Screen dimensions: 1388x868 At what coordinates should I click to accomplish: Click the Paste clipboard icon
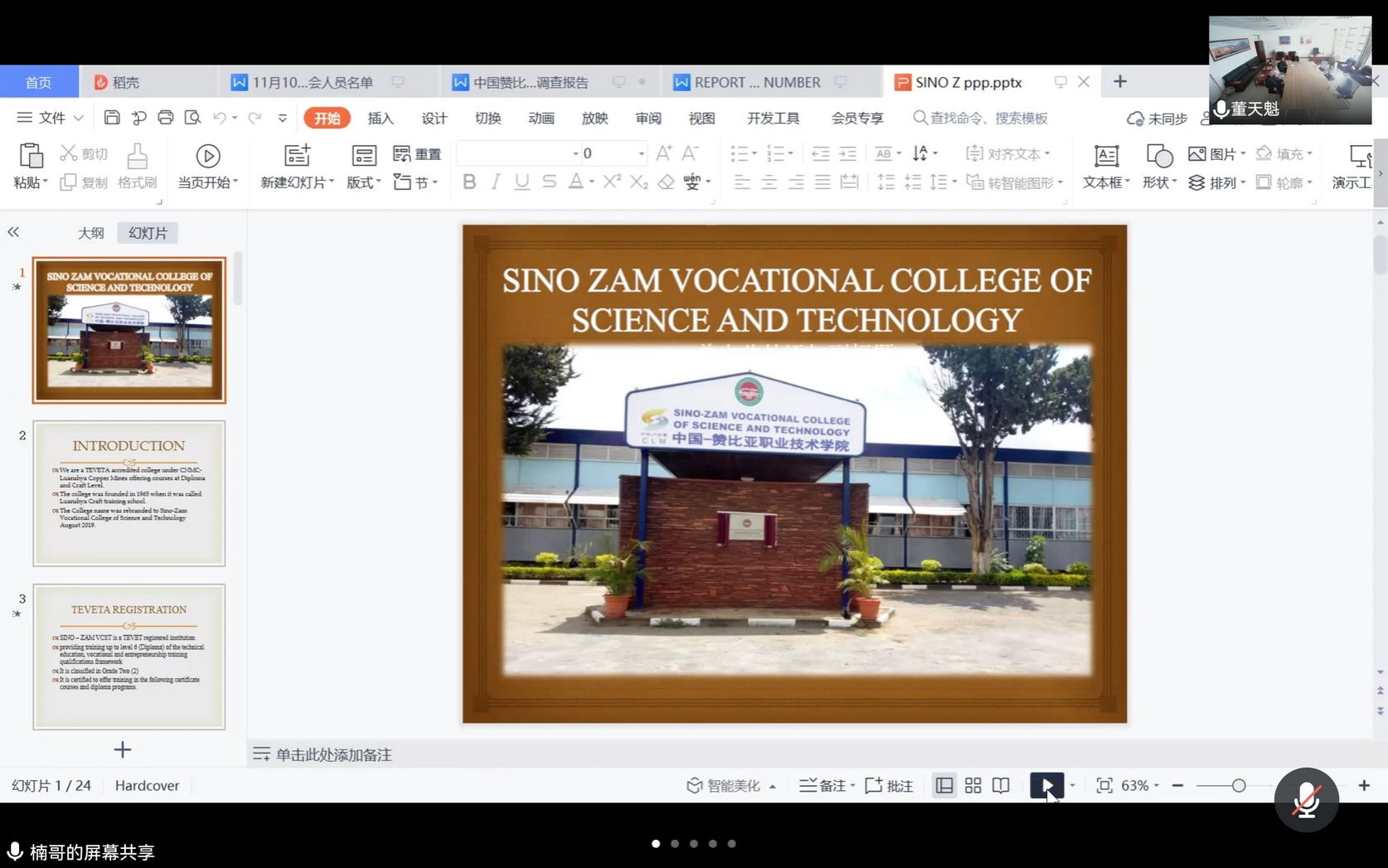(31, 156)
